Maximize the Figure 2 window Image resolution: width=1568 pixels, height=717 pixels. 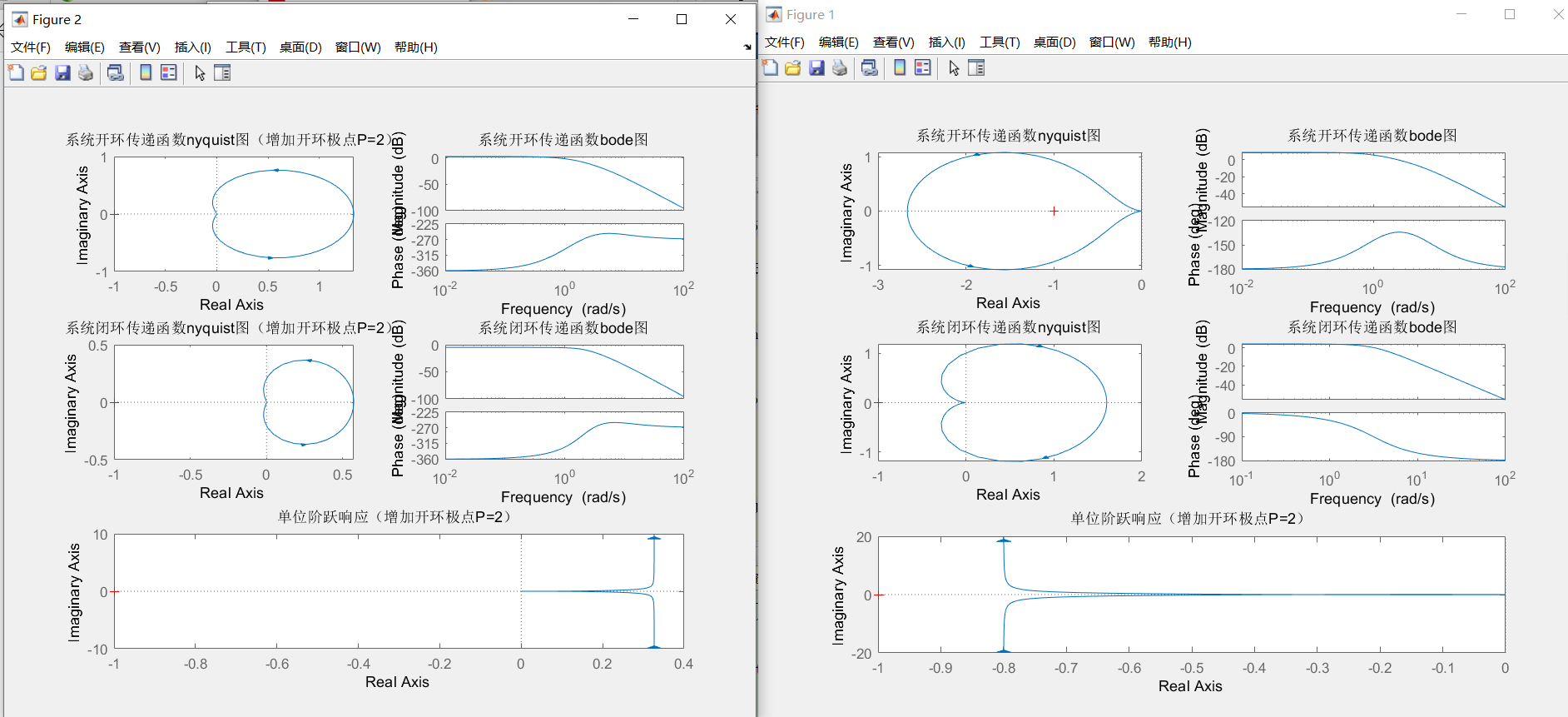(x=682, y=19)
